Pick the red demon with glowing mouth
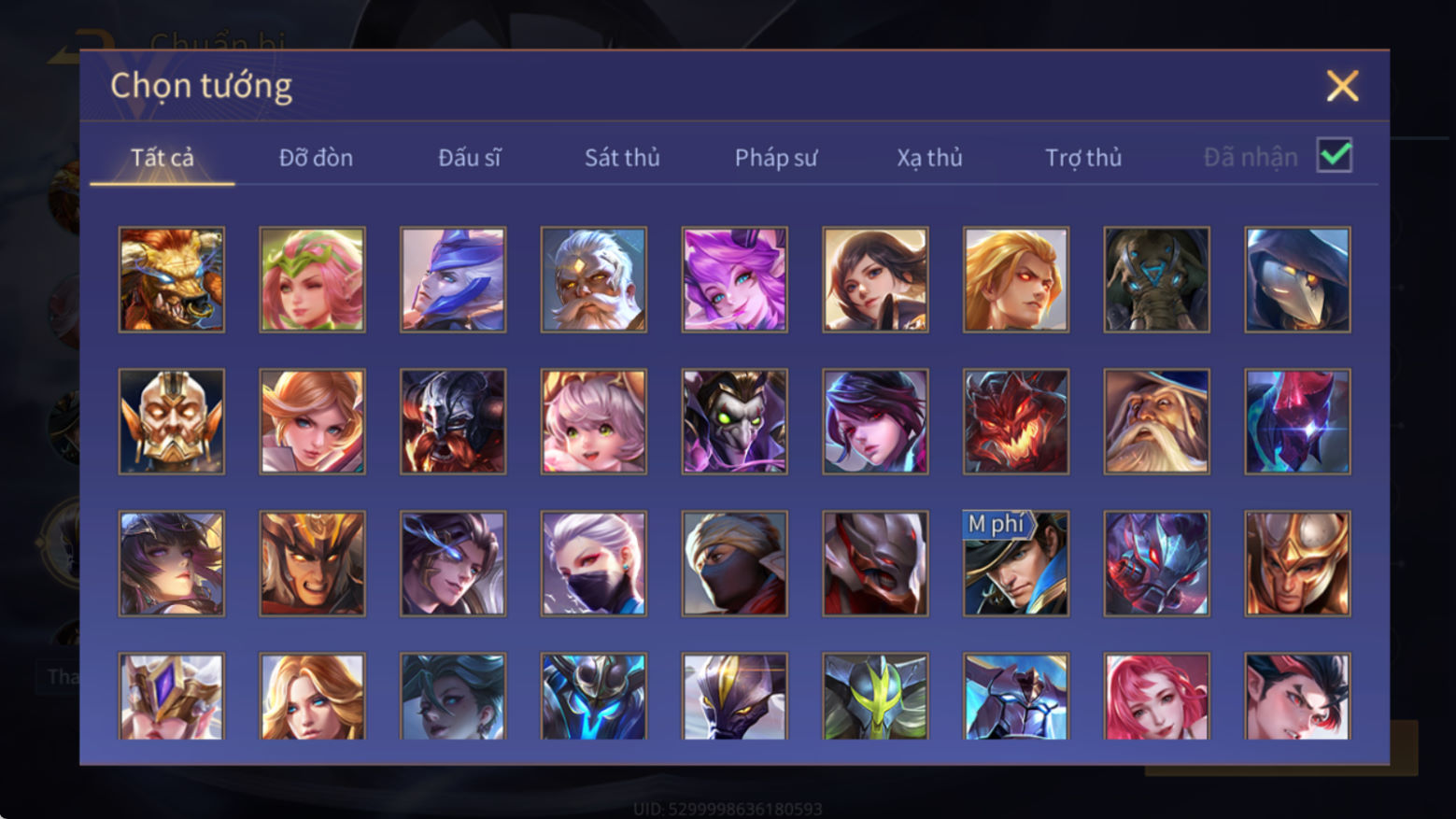This screenshot has height=819, width=1456. tap(1016, 421)
